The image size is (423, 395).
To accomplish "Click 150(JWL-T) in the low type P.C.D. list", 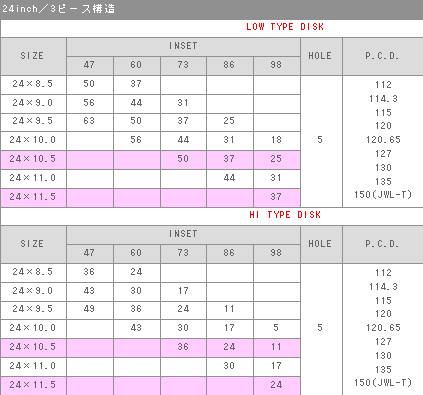I will [383, 194].
